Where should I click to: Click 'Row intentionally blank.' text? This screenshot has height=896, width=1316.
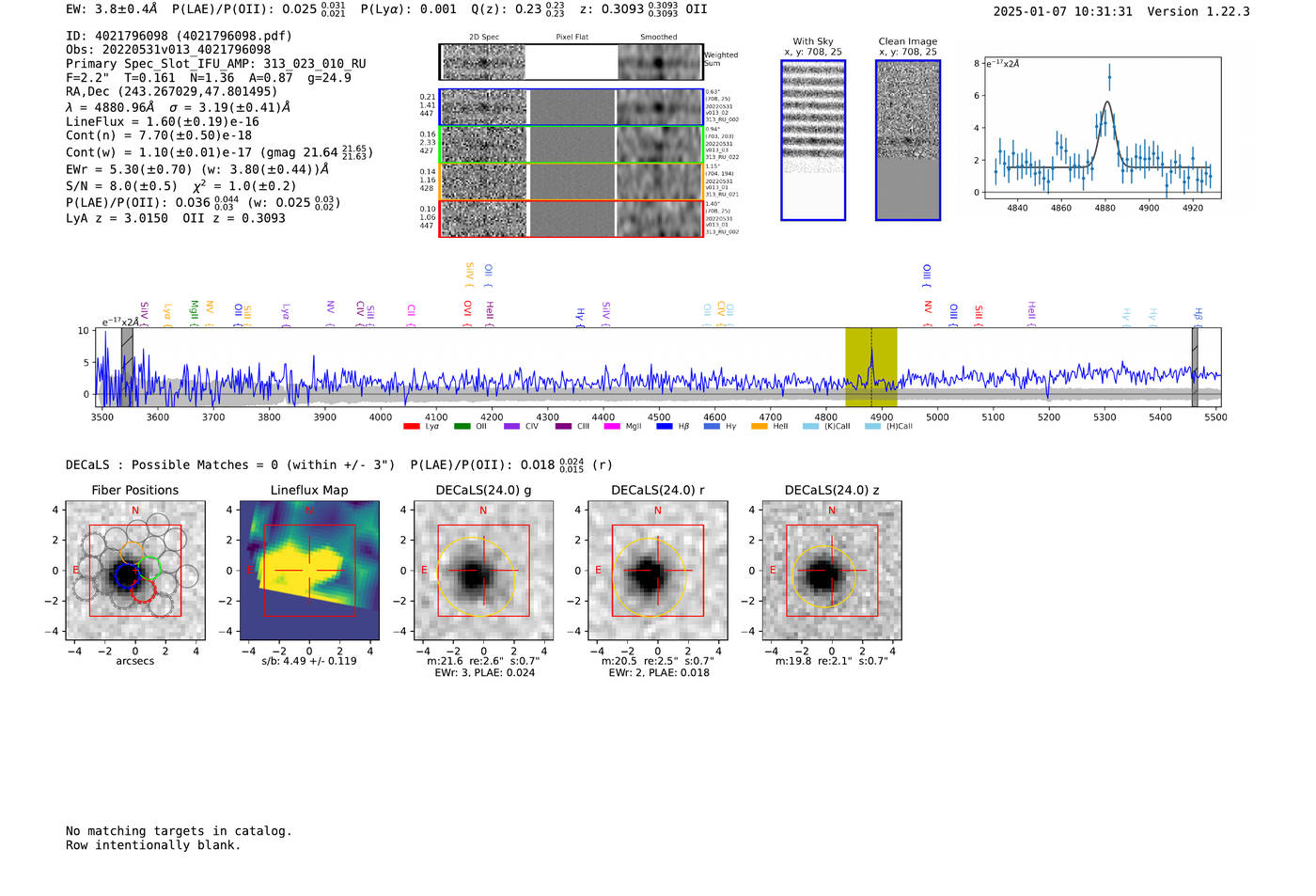pos(153,845)
